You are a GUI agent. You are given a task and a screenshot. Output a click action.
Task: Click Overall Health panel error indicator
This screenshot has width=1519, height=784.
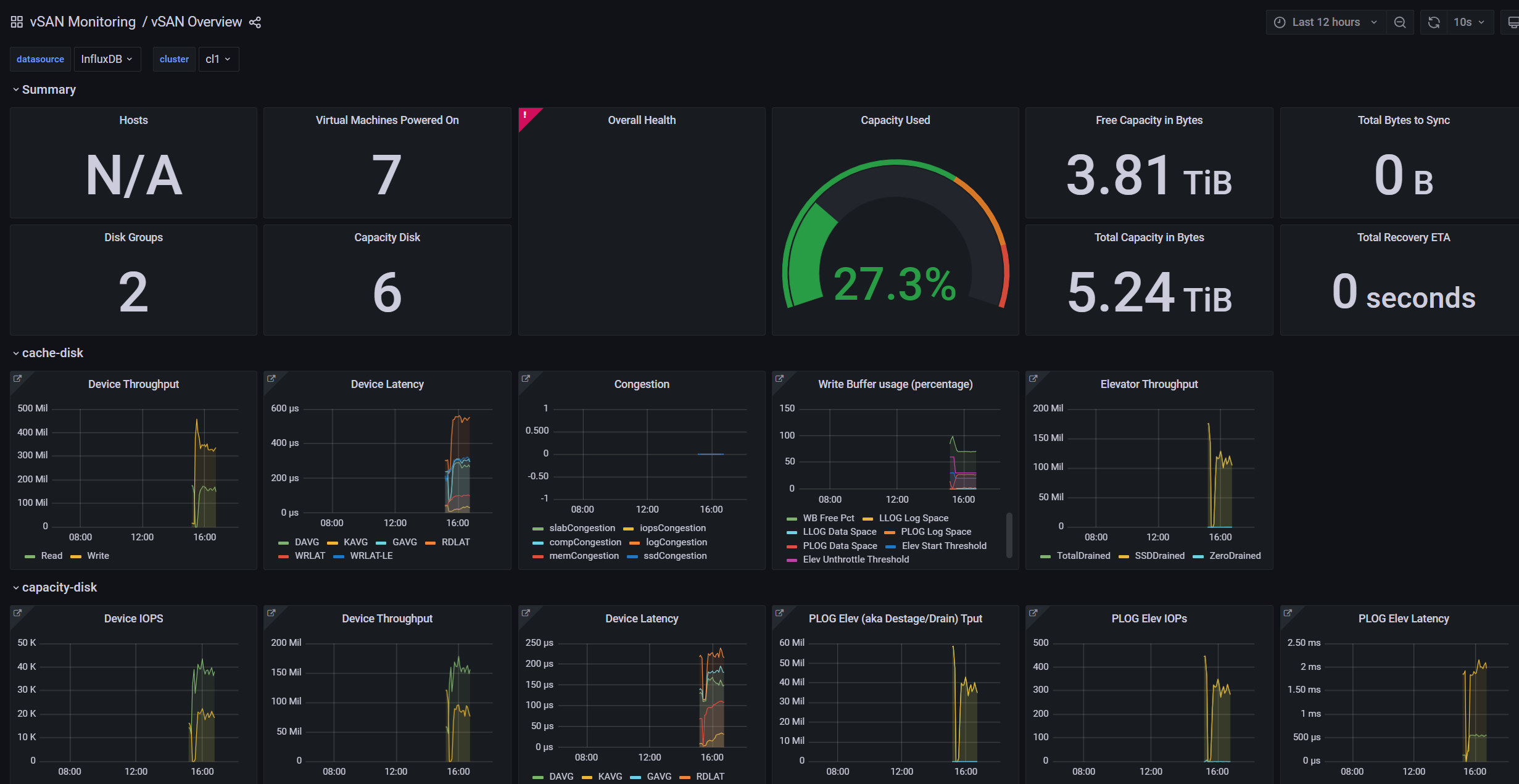pos(526,115)
